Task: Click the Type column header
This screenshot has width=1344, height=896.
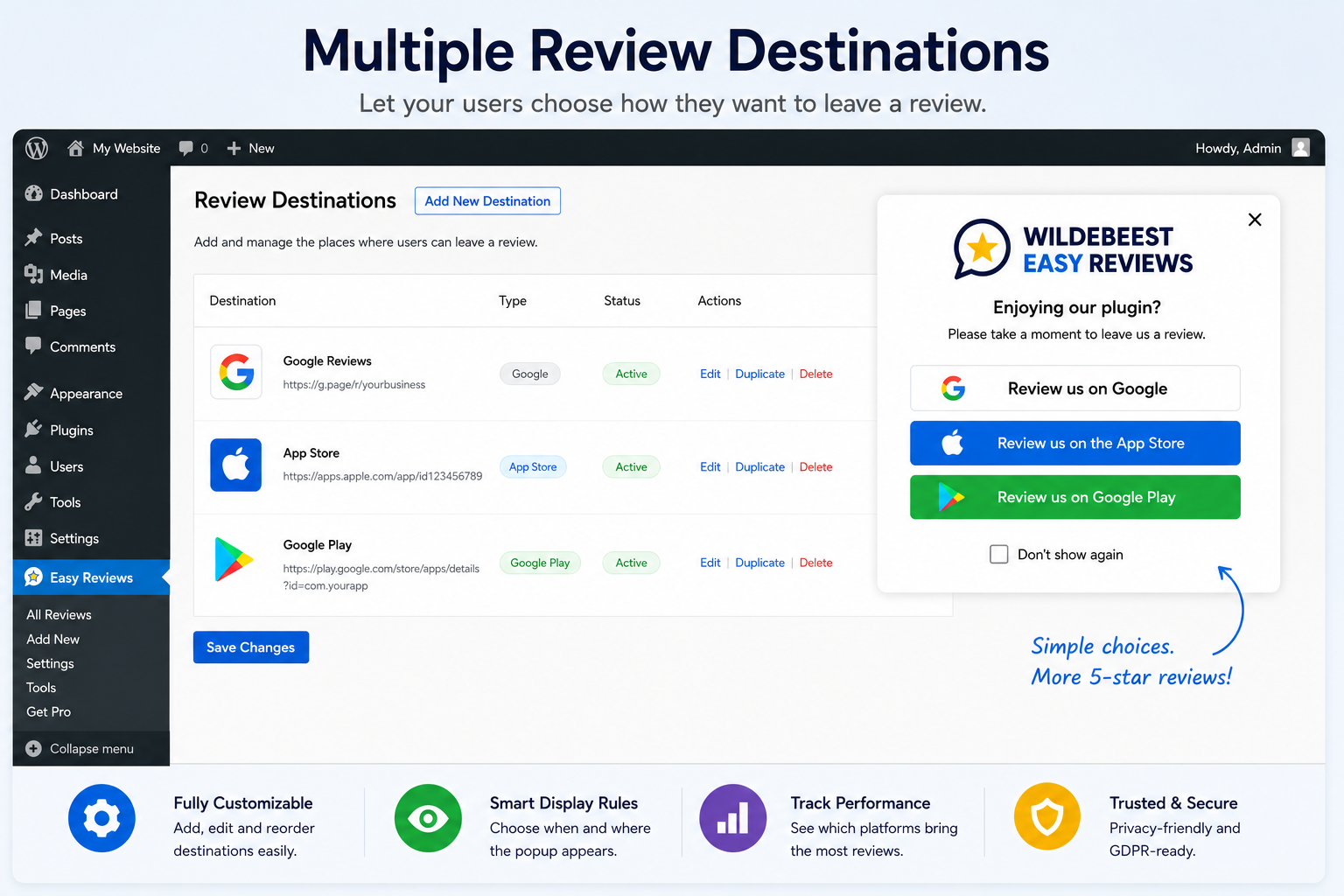Action: tap(513, 301)
